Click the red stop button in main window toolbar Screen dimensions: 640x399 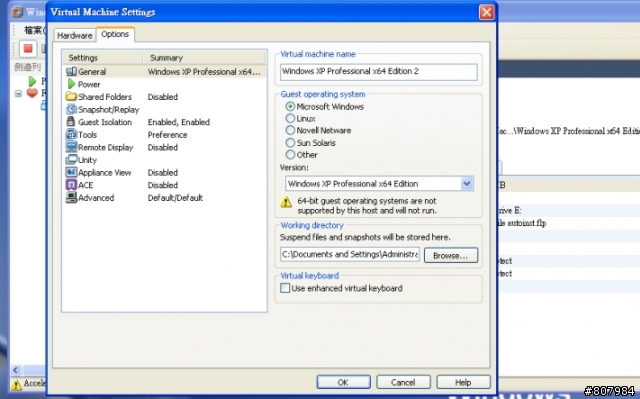[28, 49]
